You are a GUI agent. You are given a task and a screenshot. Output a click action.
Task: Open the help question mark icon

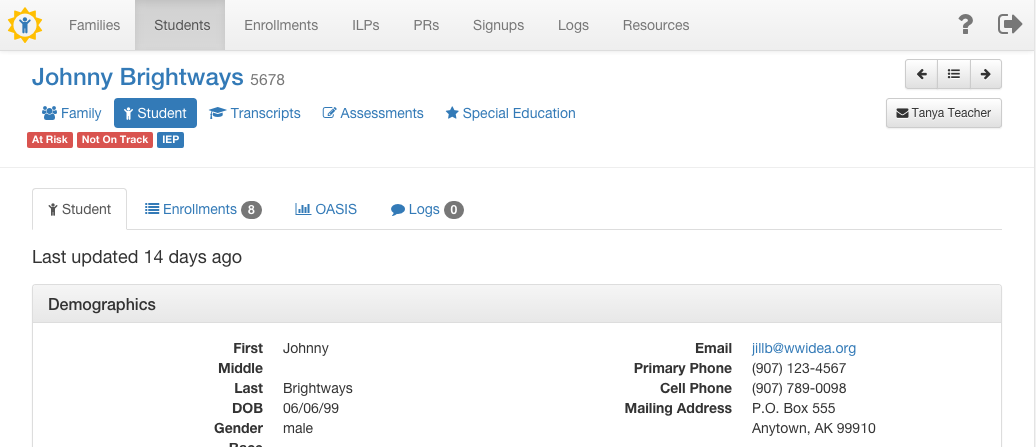[965, 25]
